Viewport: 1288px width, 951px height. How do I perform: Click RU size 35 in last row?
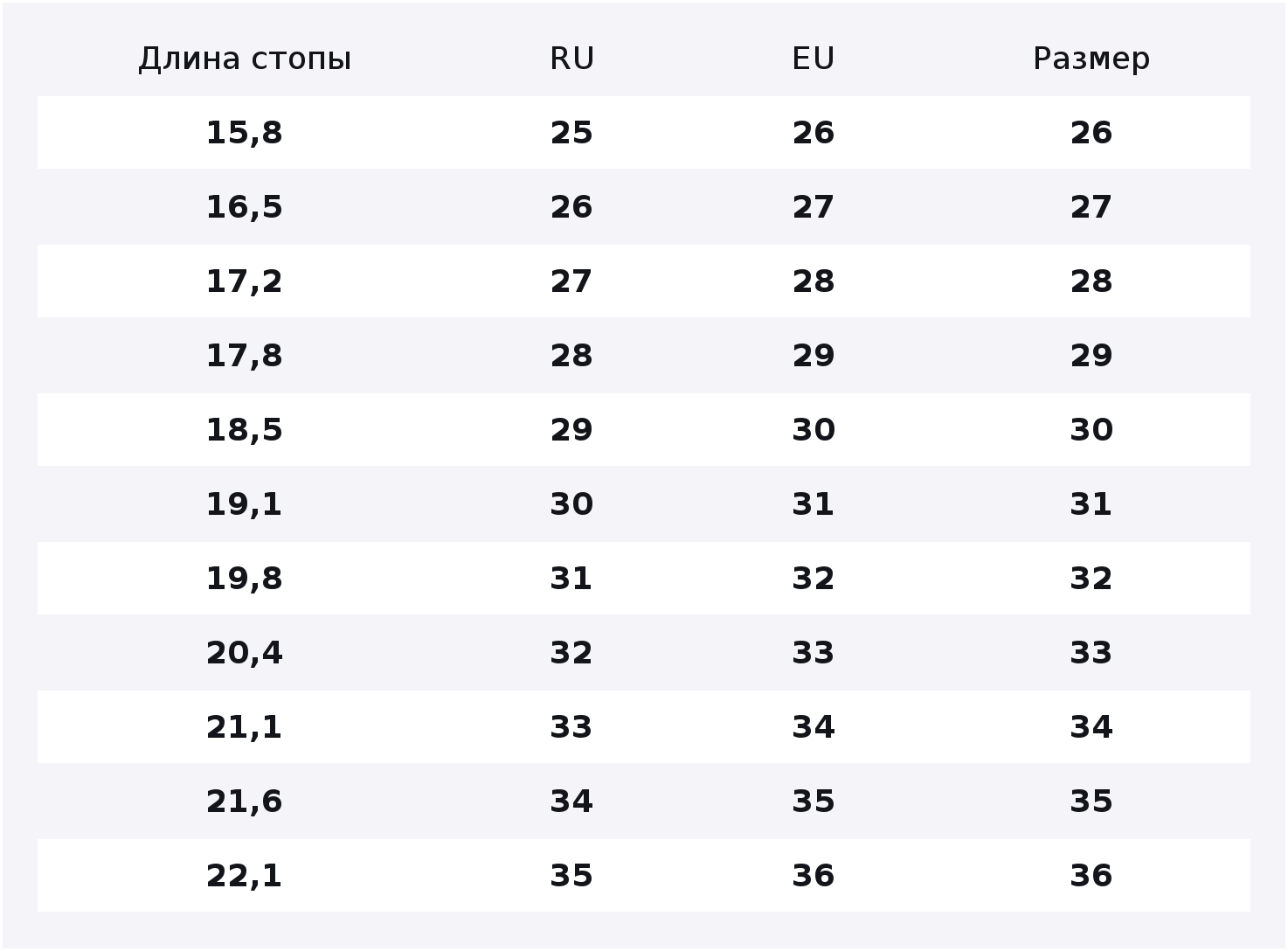coord(571,876)
